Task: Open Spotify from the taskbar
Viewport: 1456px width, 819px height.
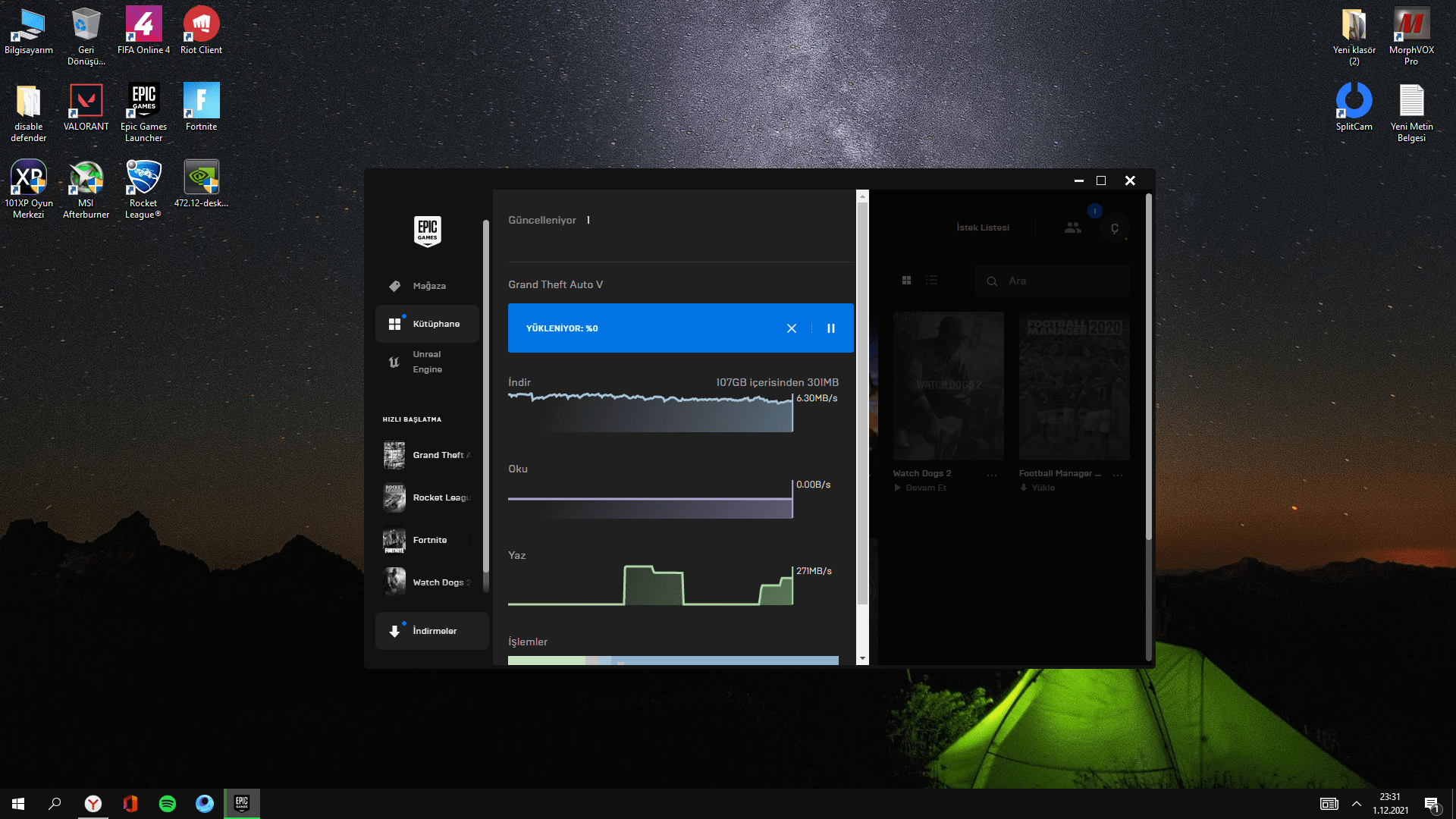Action: click(x=168, y=804)
